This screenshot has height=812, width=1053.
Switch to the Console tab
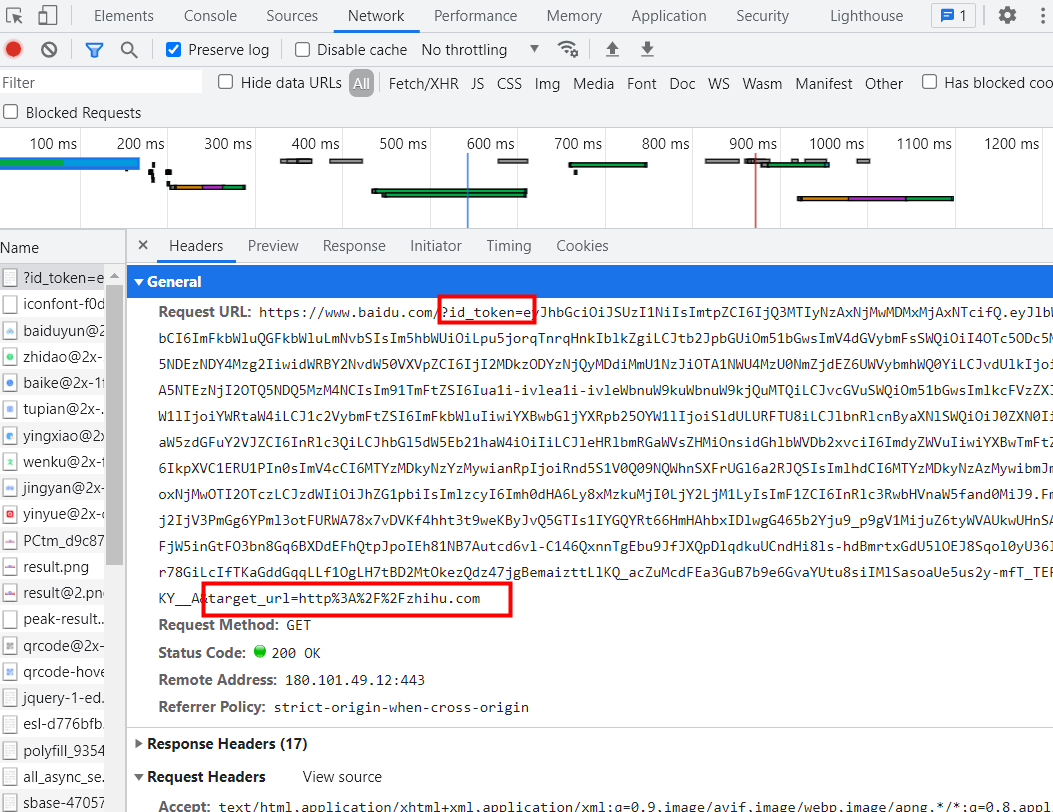[x=210, y=16]
